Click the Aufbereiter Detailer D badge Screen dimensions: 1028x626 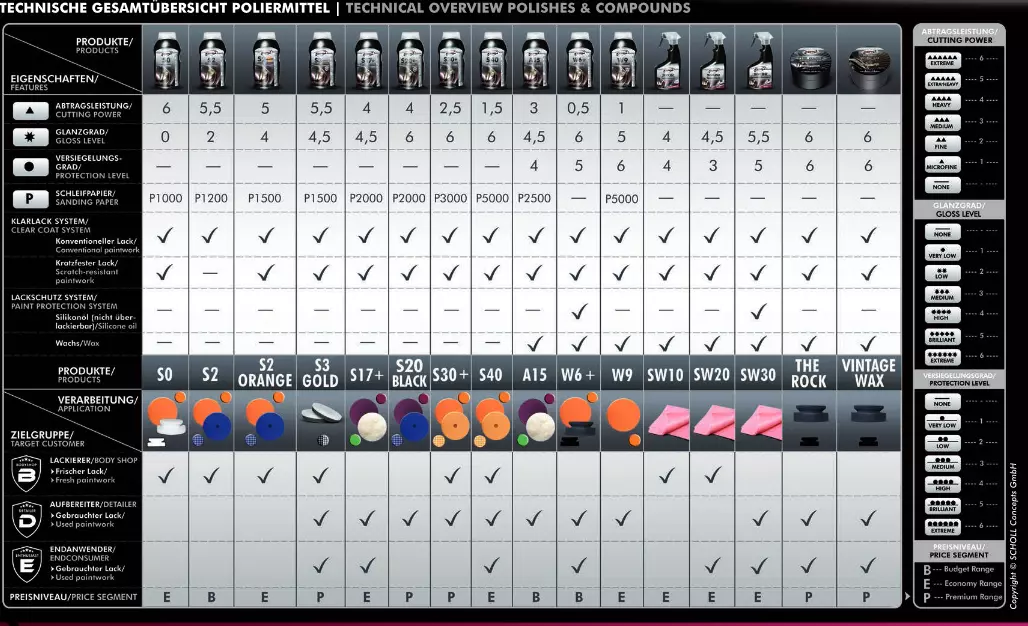tap(27, 519)
